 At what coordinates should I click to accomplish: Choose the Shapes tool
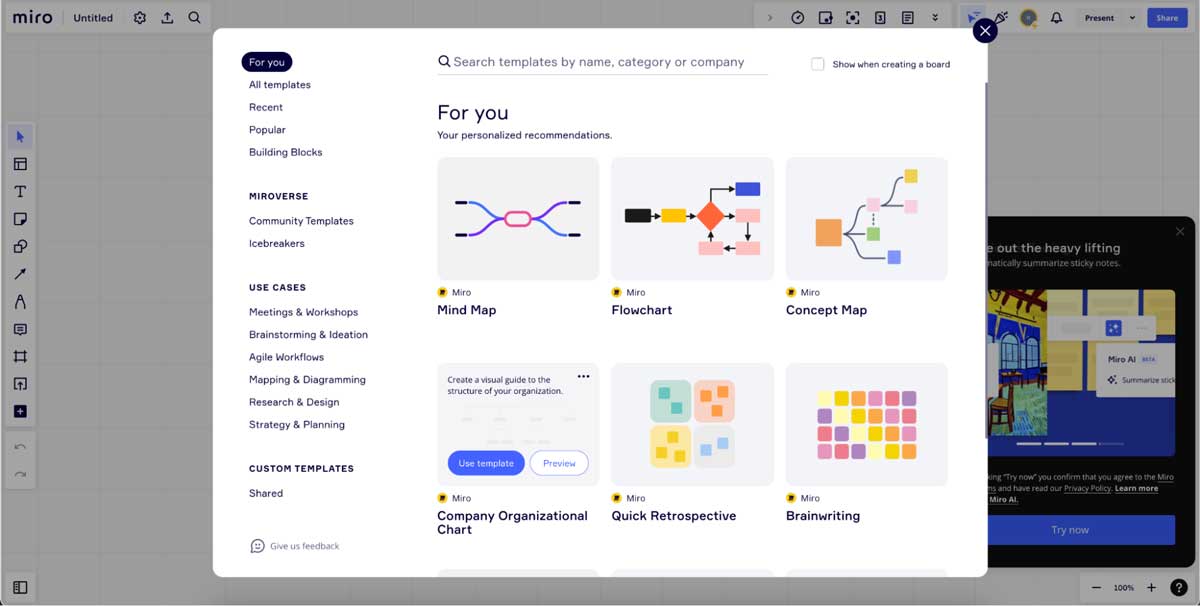(x=20, y=247)
